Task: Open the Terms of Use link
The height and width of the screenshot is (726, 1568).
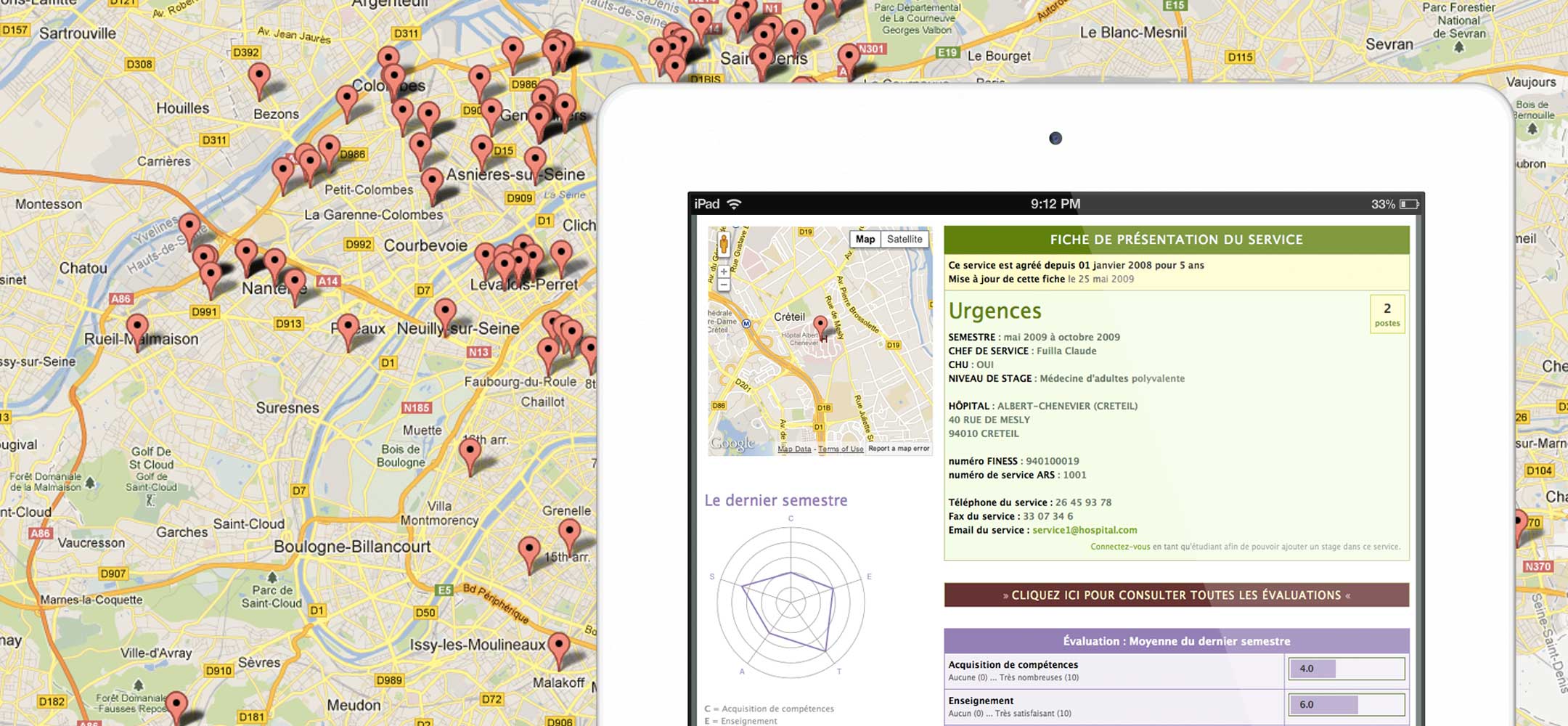Action: click(x=841, y=449)
